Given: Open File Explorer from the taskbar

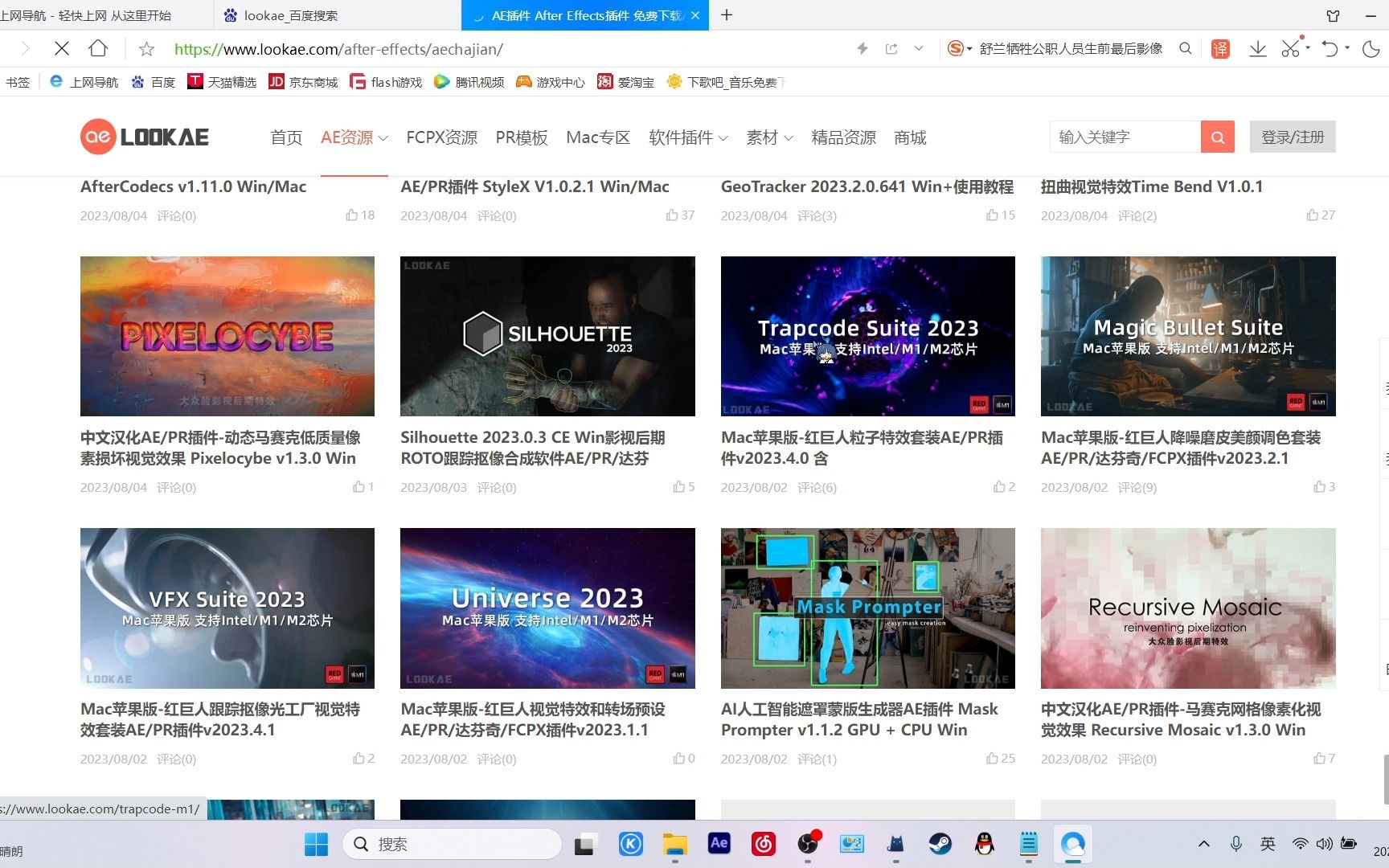Looking at the screenshot, I should [x=674, y=844].
